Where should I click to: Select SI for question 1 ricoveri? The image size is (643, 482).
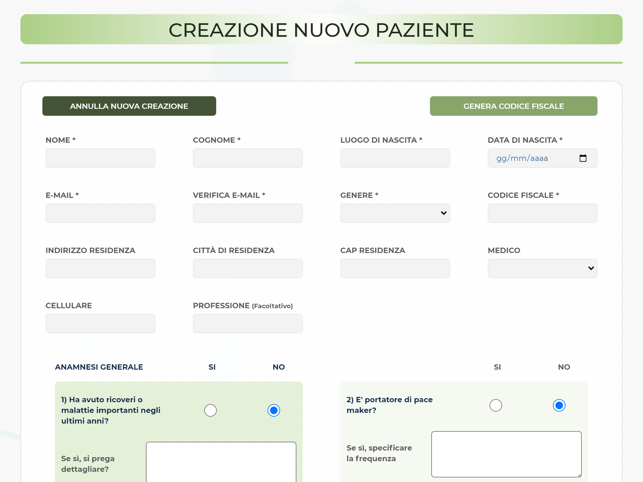coord(210,410)
